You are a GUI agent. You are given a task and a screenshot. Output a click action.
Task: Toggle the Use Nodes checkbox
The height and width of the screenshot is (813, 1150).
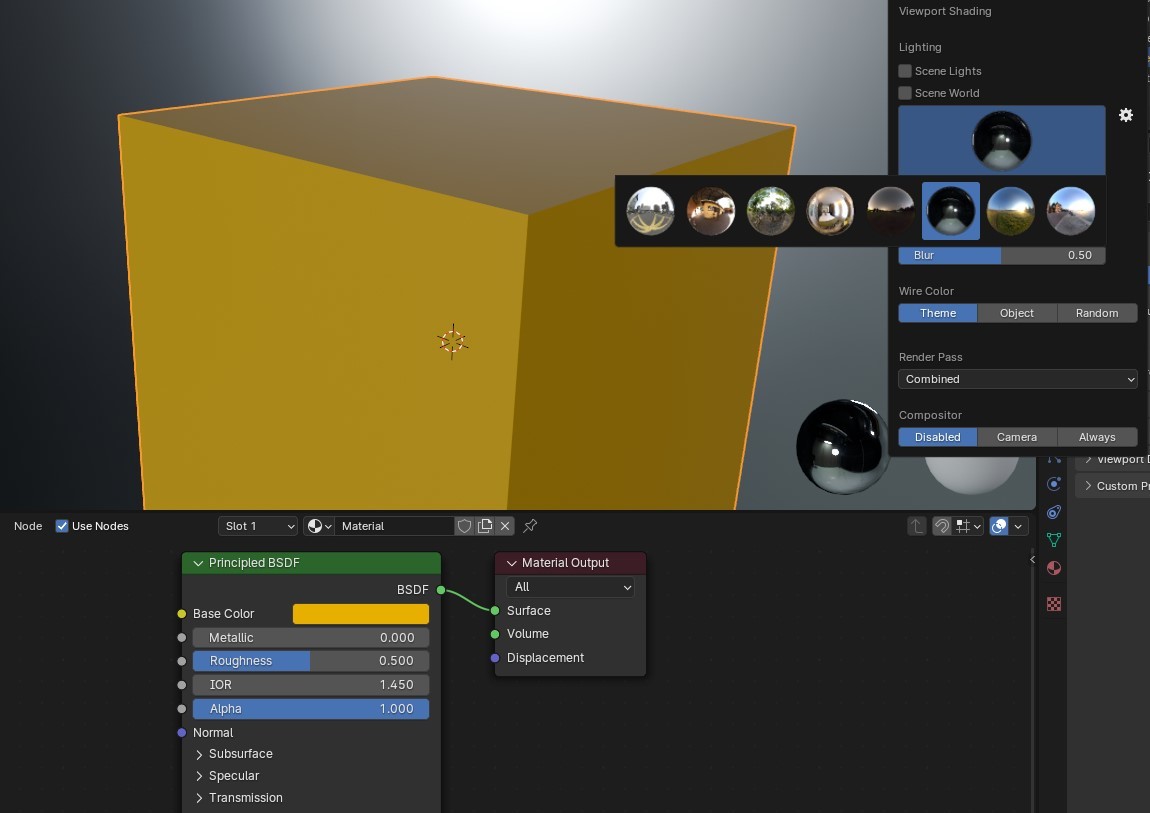tap(62, 526)
